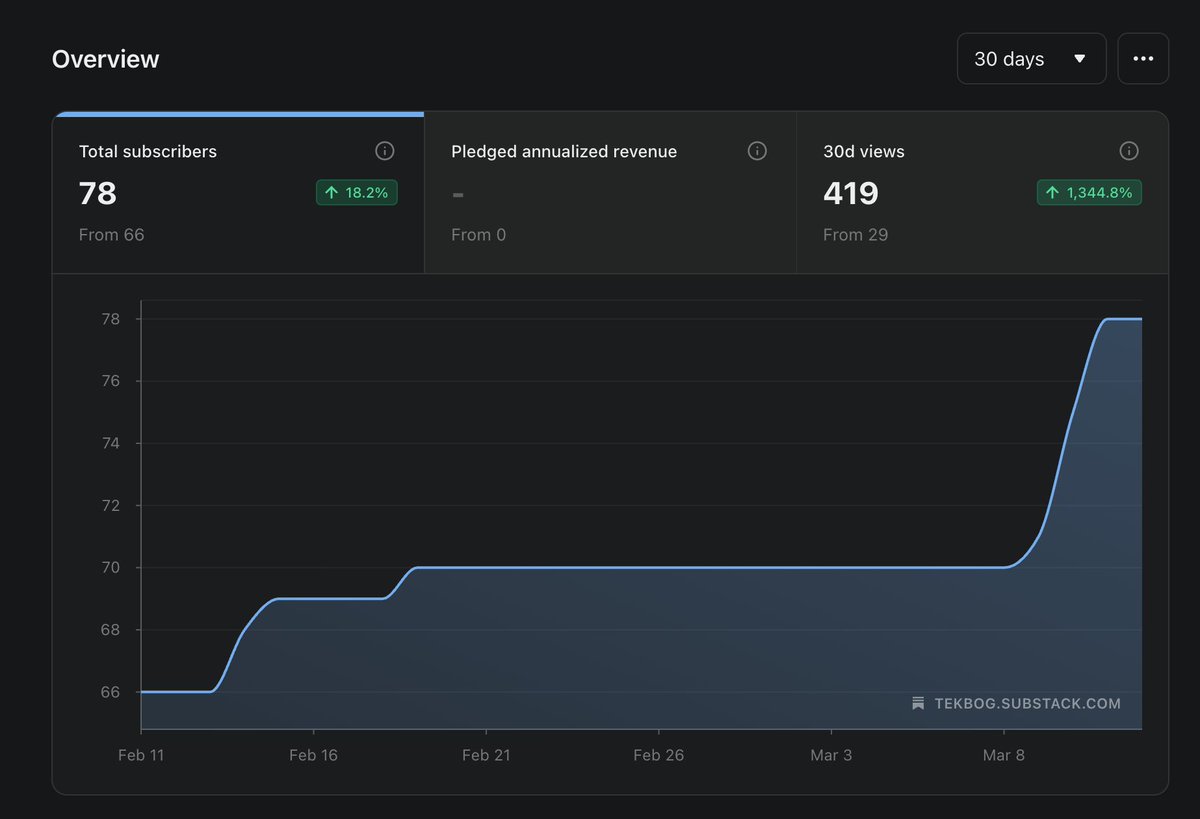Click the Feb 26 x-axis label

pyautogui.click(x=659, y=755)
